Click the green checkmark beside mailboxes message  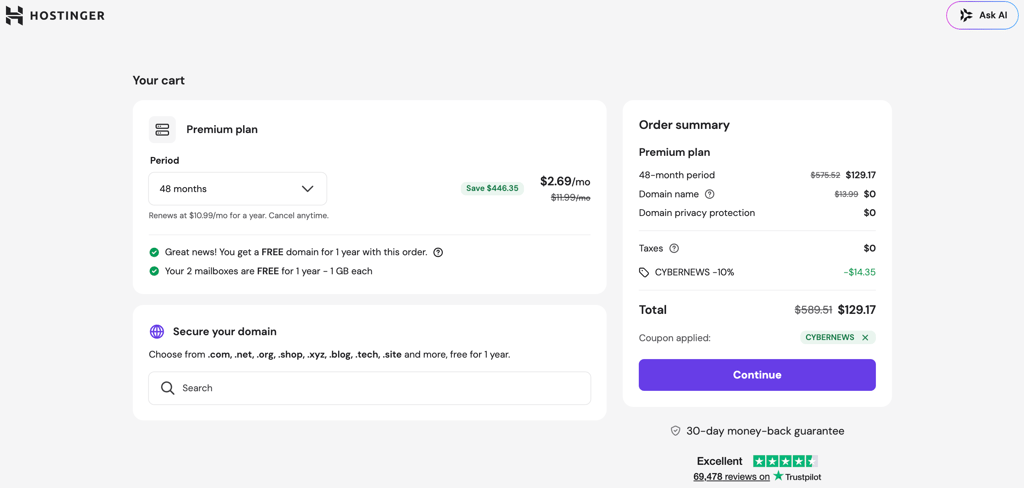pyautogui.click(x=154, y=270)
